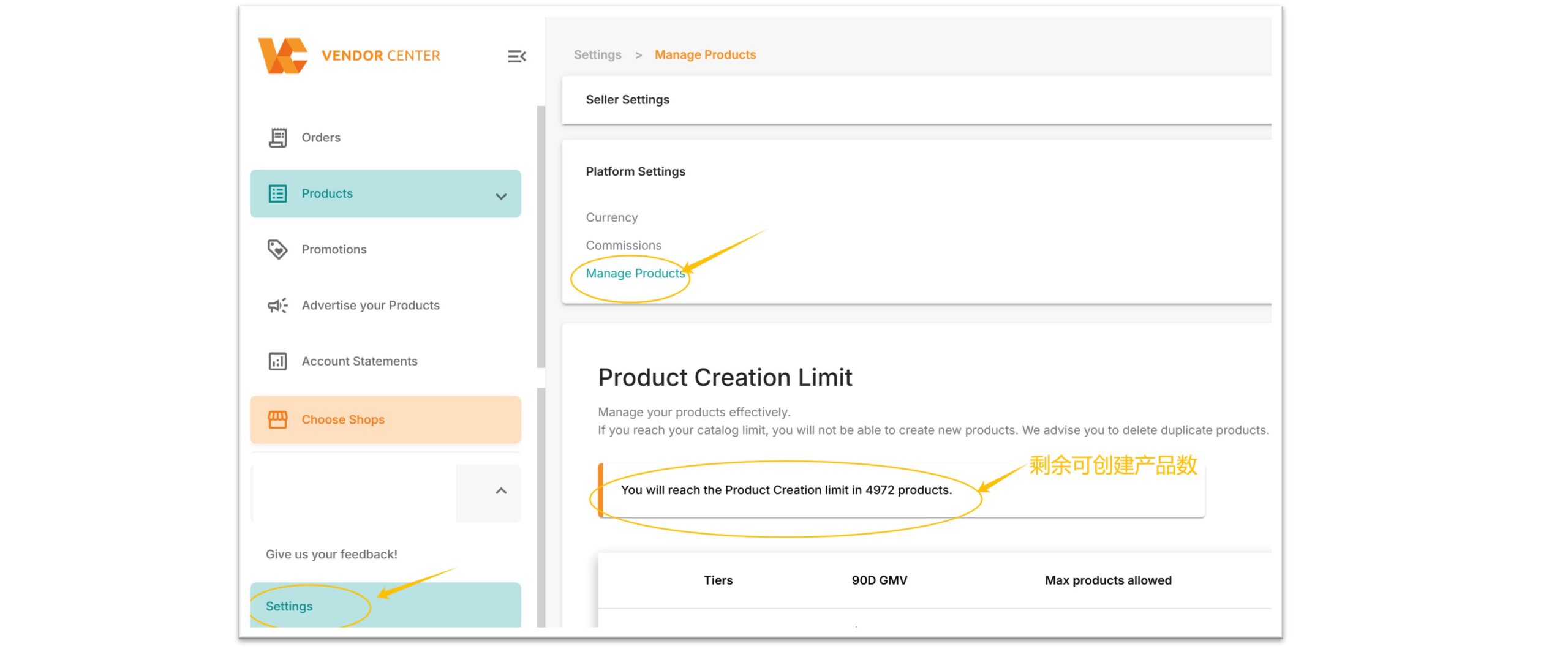Image resolution: width=1568 pixels, height=649 pixels.
Task: Click the sidebar vertical scrollbar
Action: click(x=541, y=238)
